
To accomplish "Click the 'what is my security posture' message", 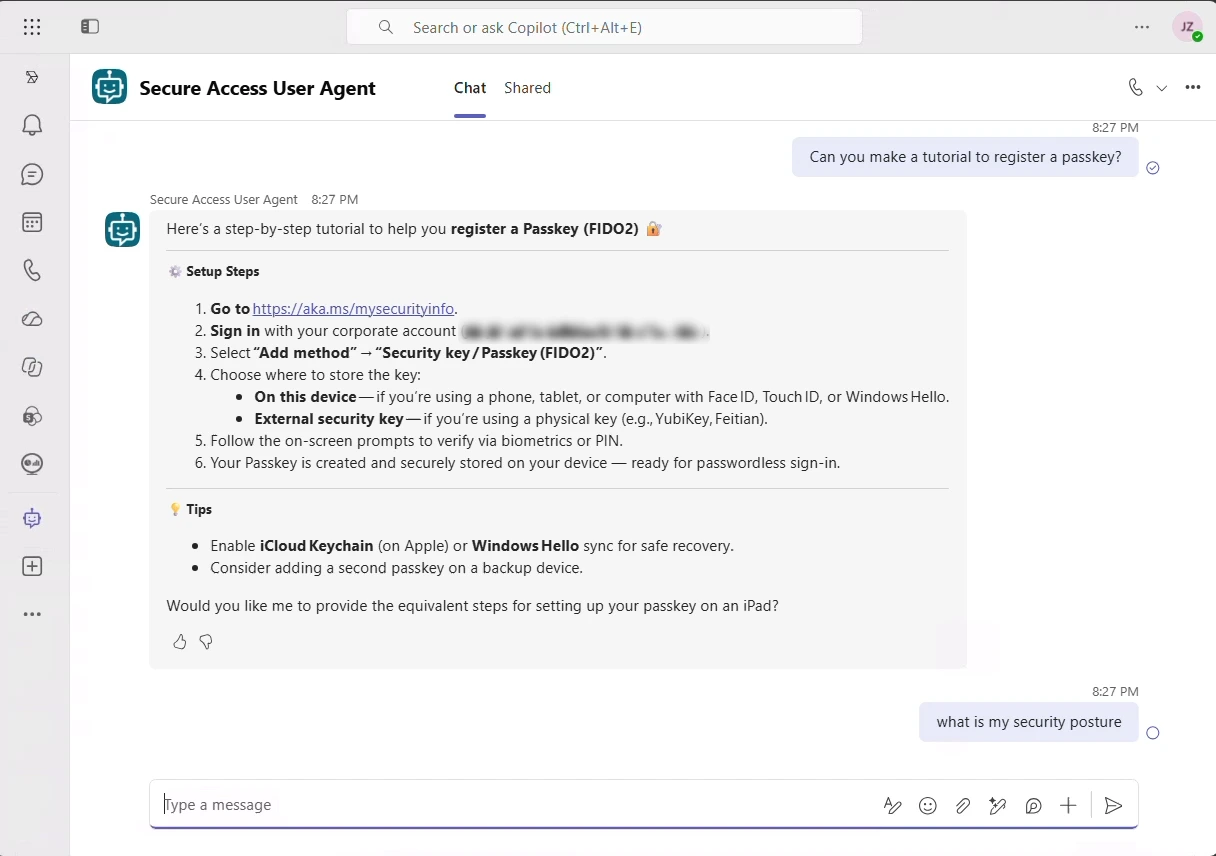I will pyautogui.click(x=1029, y=722).
